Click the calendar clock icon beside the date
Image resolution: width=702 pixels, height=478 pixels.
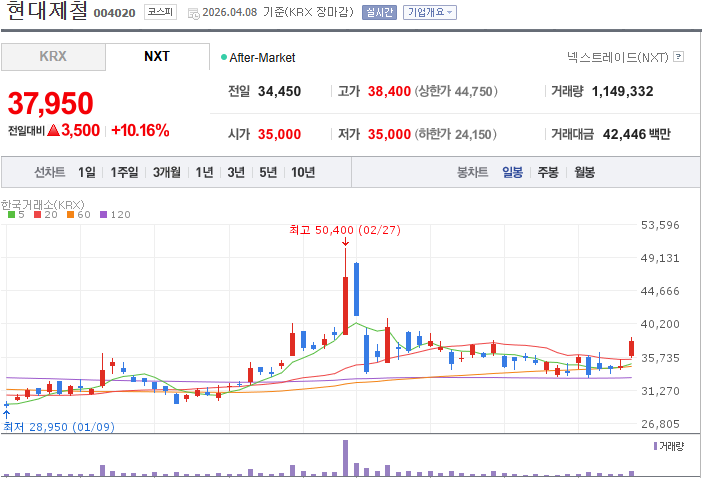(x=193, y=14)
